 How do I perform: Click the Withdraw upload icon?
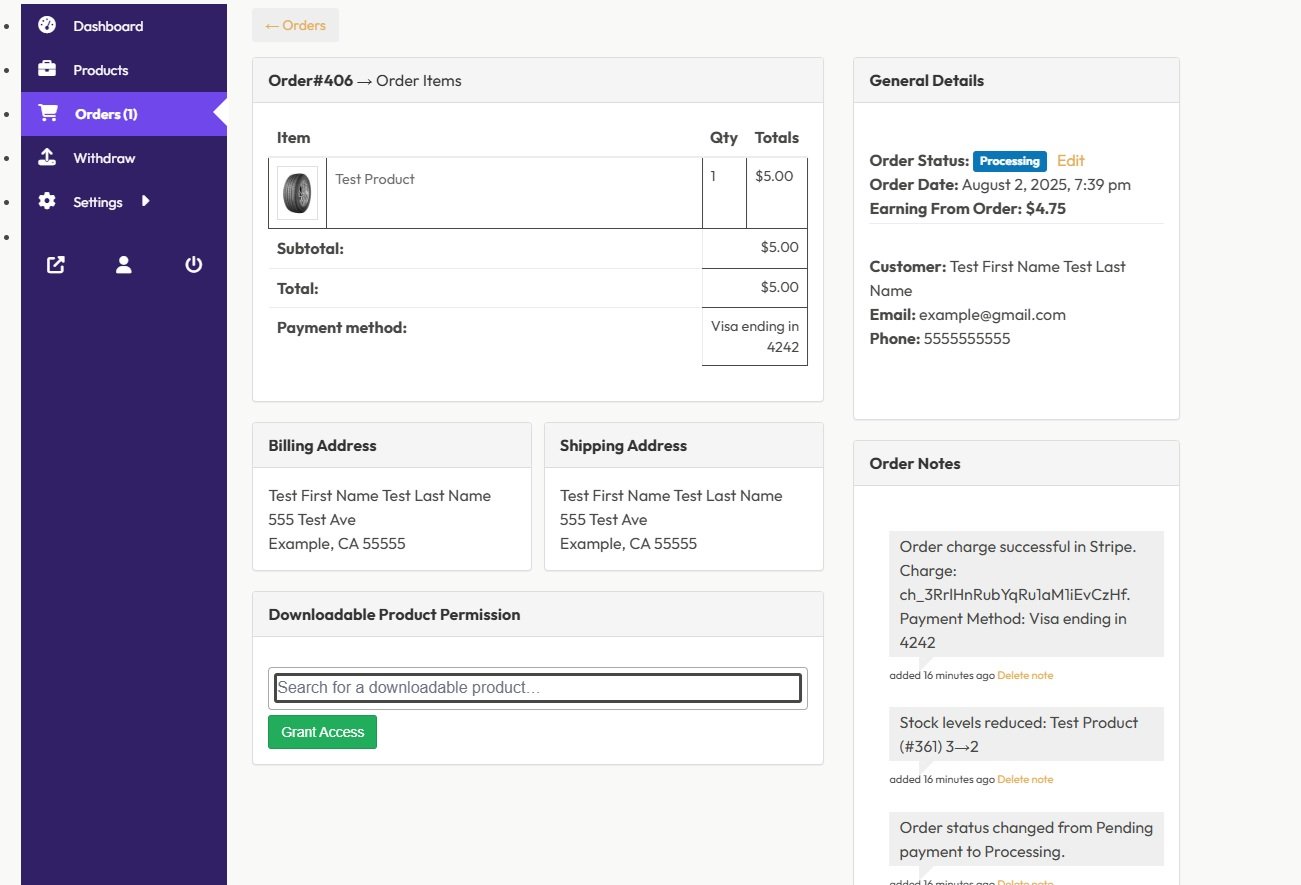tap(47, 158)
